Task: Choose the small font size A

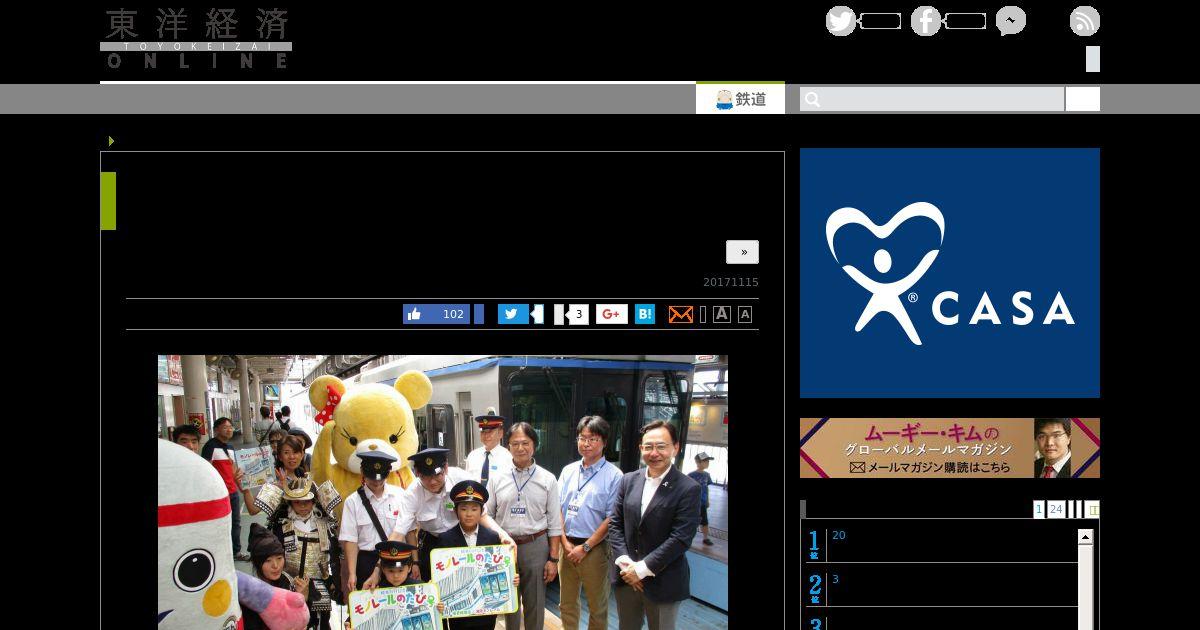Action: tap(745, 315)
